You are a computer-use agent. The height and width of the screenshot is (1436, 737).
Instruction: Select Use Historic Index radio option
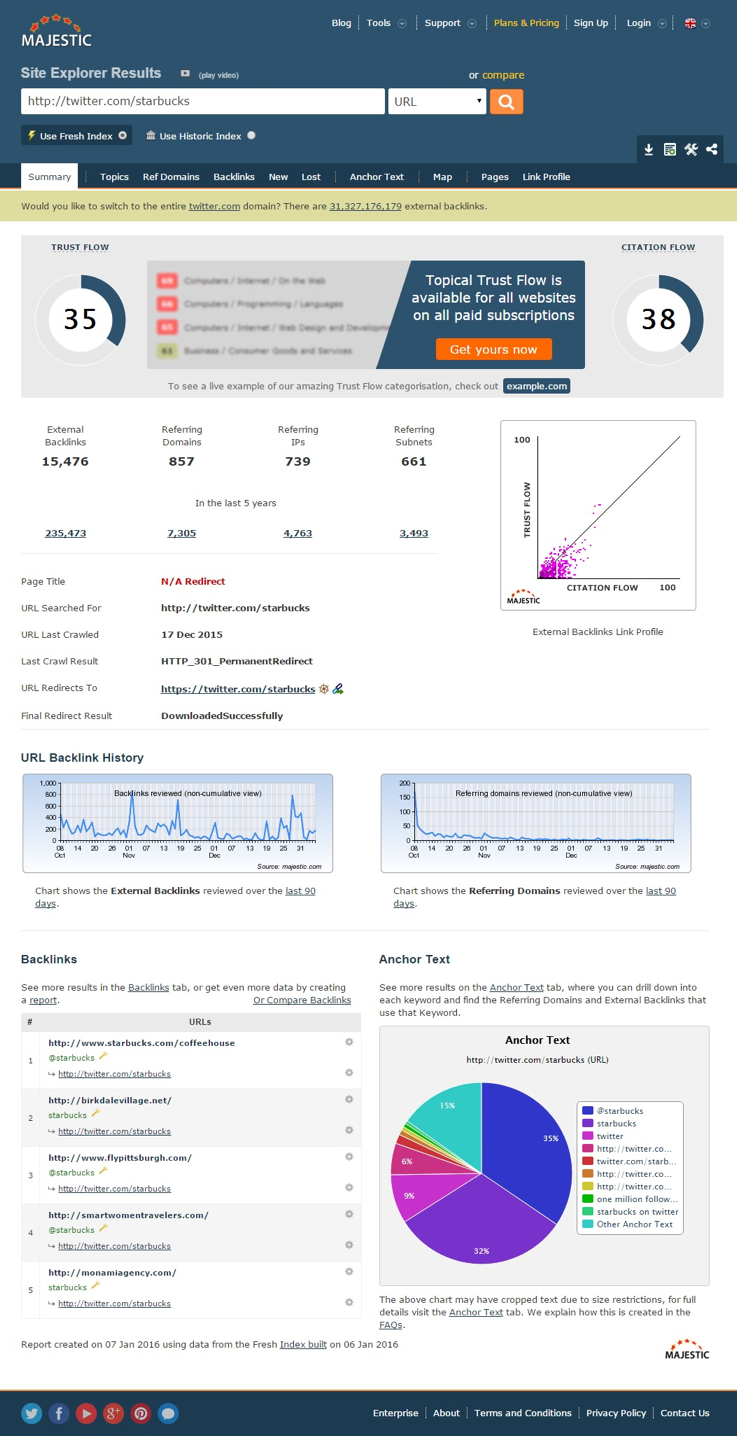(x=251, y=135)
